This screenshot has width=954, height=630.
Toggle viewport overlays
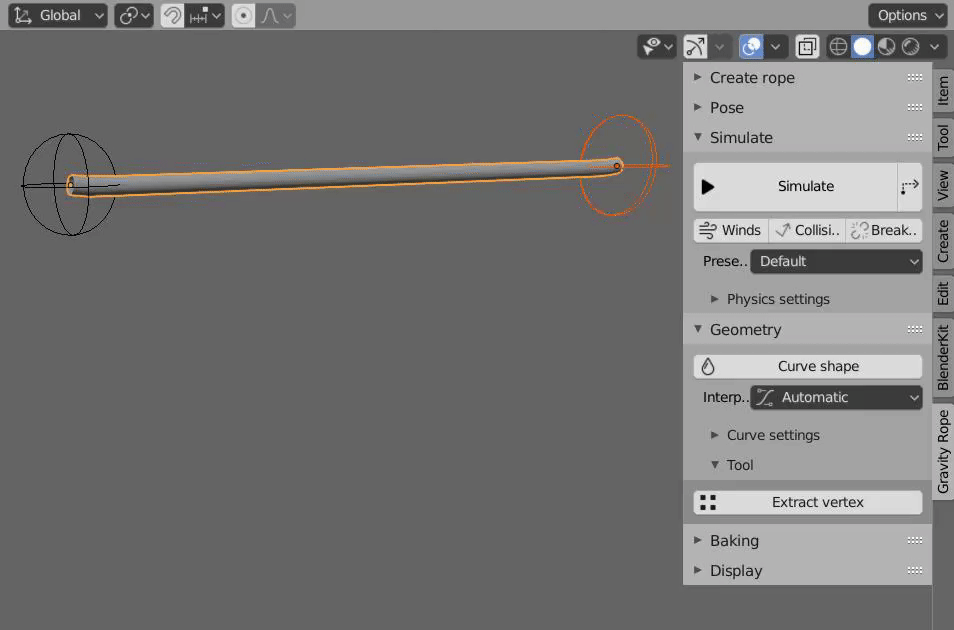751,46
